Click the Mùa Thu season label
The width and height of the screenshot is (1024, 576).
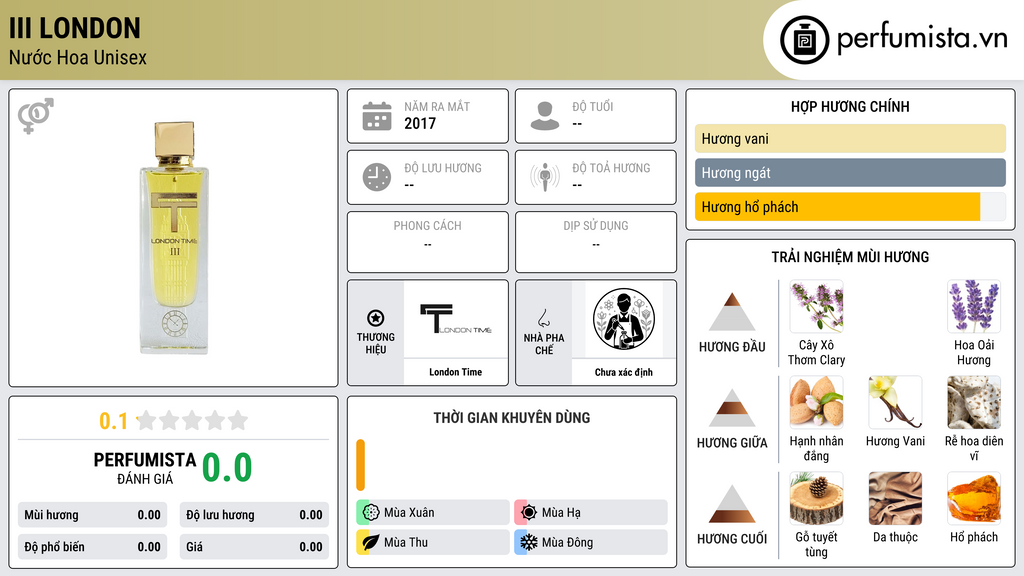click(x=406, y=542)
